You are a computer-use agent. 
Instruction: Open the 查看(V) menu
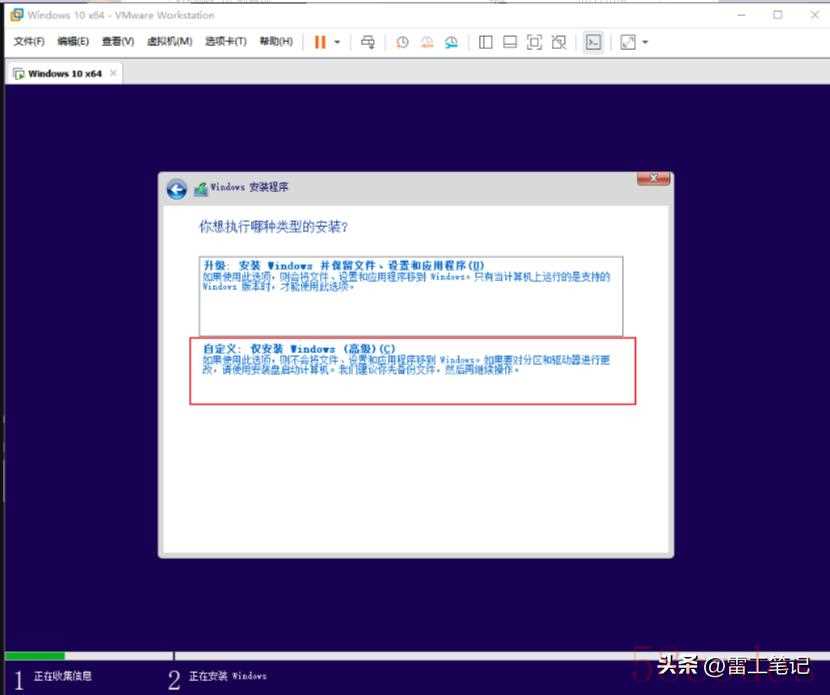(117, 42)
